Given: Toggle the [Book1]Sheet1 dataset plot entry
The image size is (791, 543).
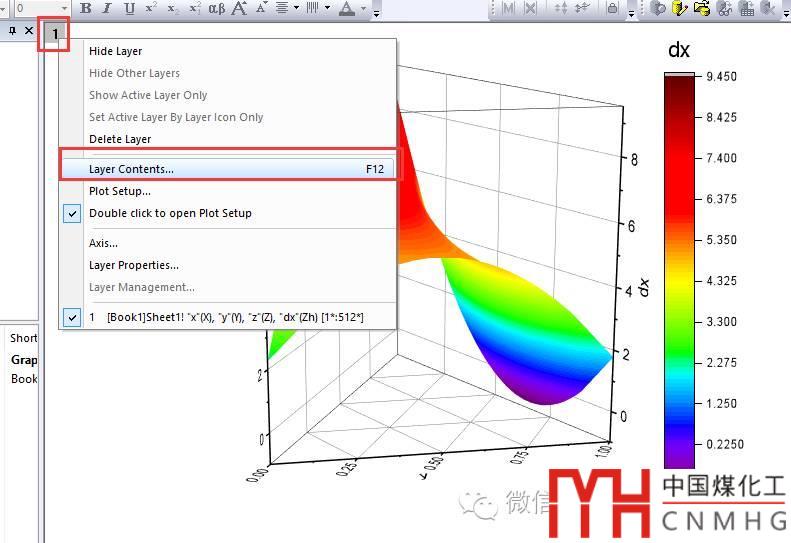Looking at the screenshot, I should click(x=227, y=317).
